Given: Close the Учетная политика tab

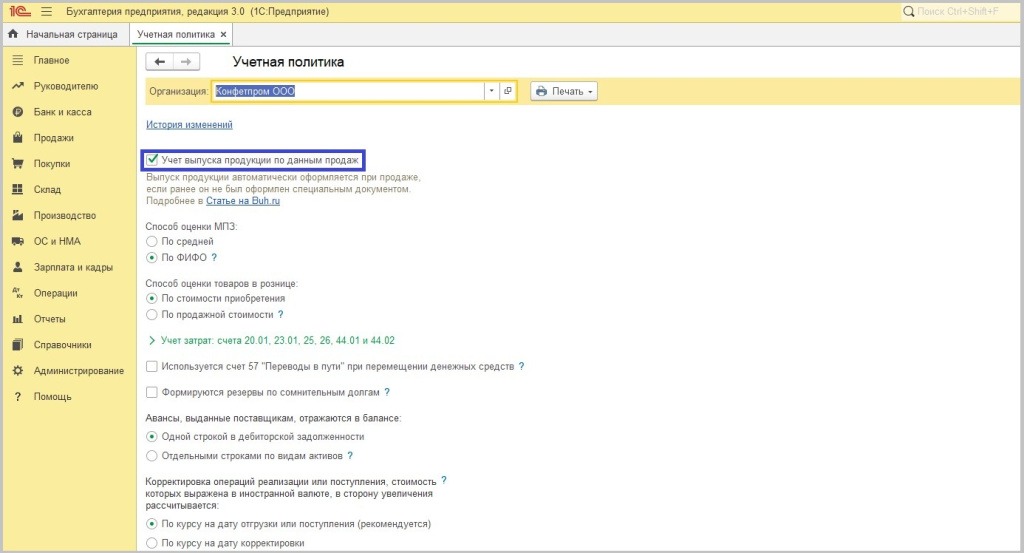Looking at the screenshot, I should tap(223, 34).
